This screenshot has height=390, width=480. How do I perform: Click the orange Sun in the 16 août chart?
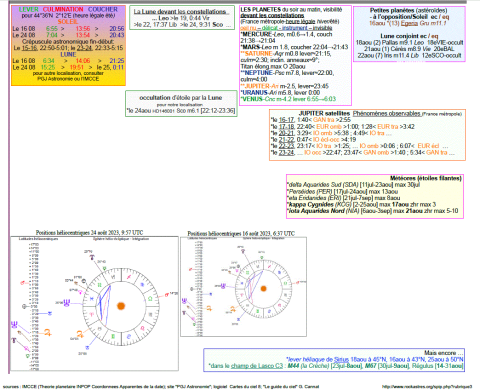263,288
